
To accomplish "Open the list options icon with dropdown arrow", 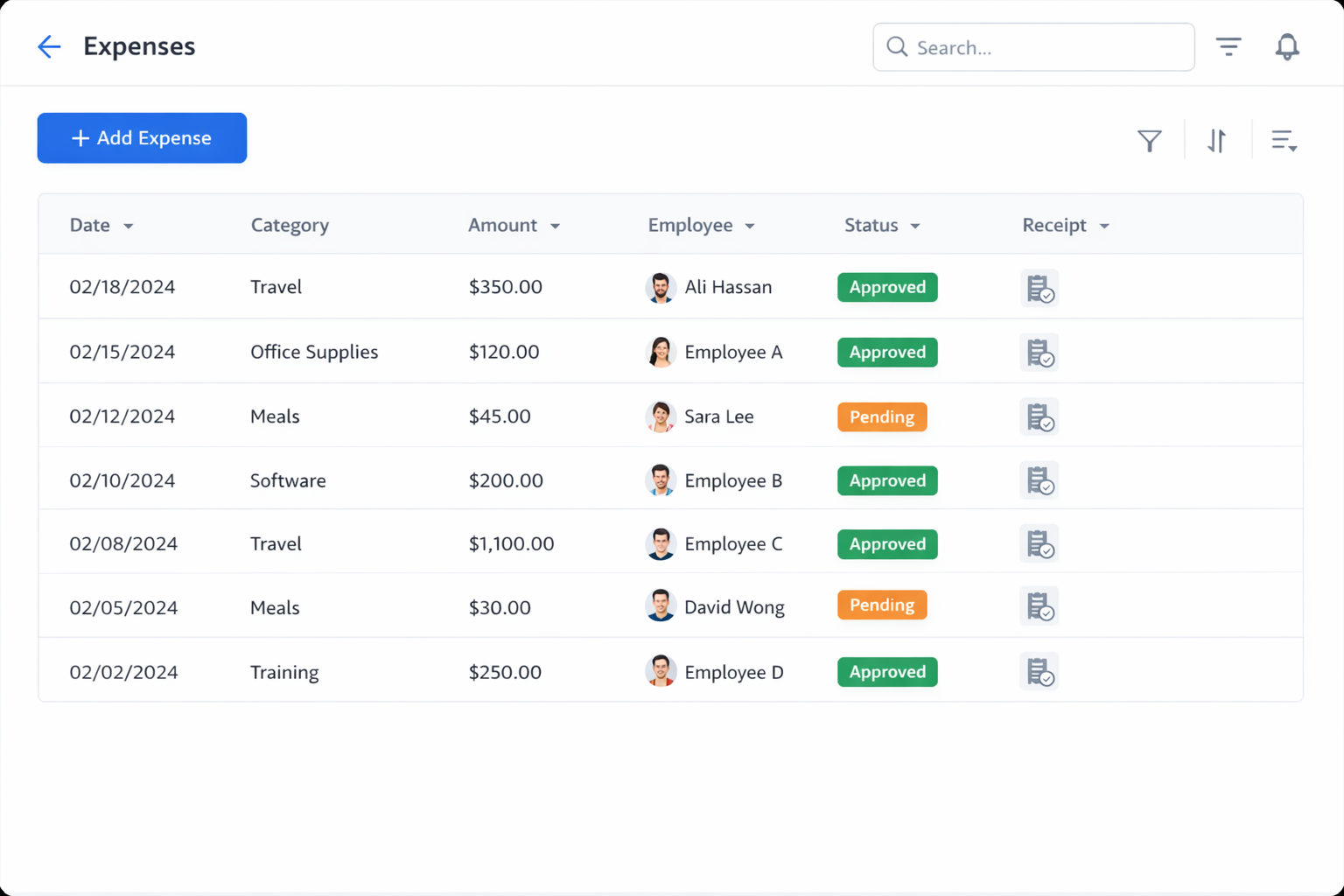I will tap(1283, 139).
